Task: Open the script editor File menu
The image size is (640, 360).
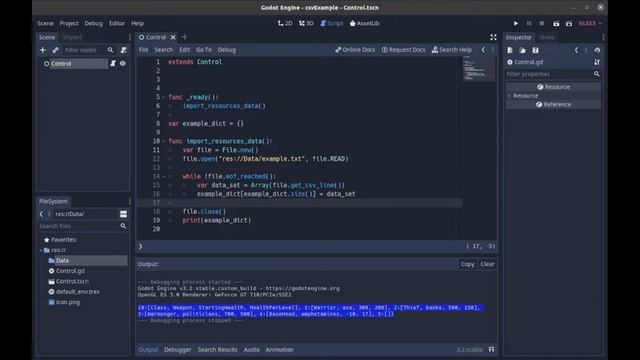Action: tap(144, 50)
